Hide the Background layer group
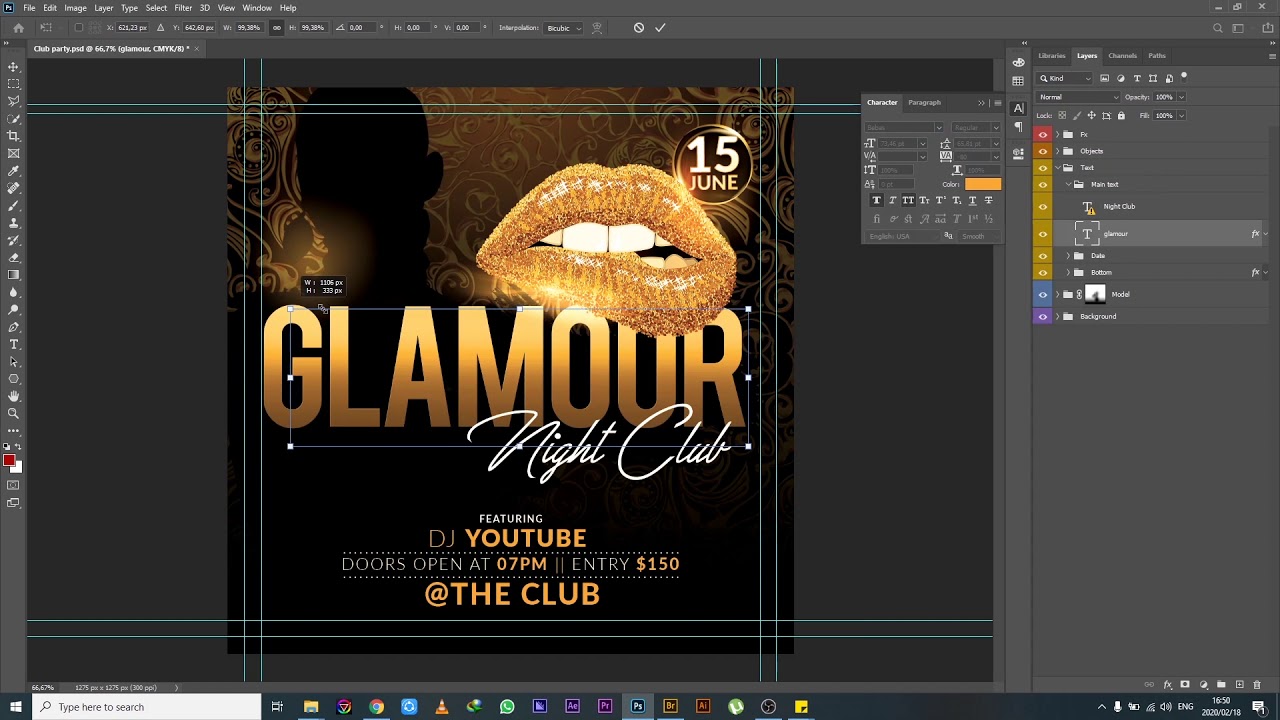This screenshot has width=1280, height=720. (1043, 316)
